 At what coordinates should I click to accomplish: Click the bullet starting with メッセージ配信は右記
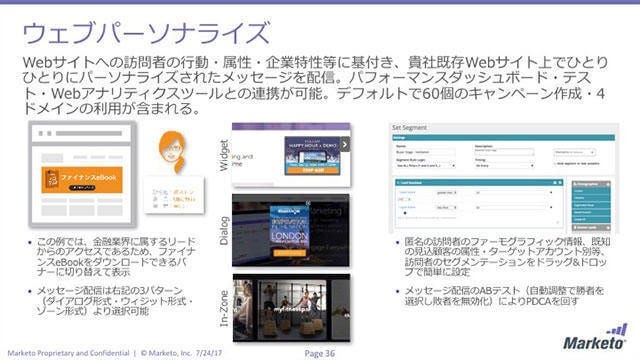115,301
